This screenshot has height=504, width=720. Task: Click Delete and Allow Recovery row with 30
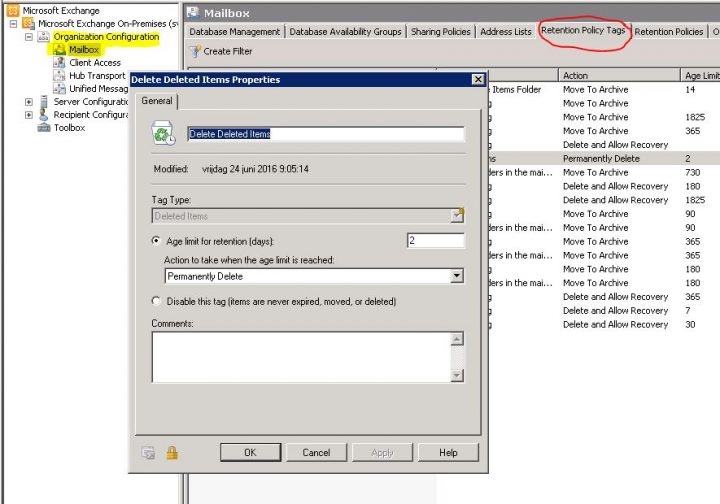click(604, 324)
